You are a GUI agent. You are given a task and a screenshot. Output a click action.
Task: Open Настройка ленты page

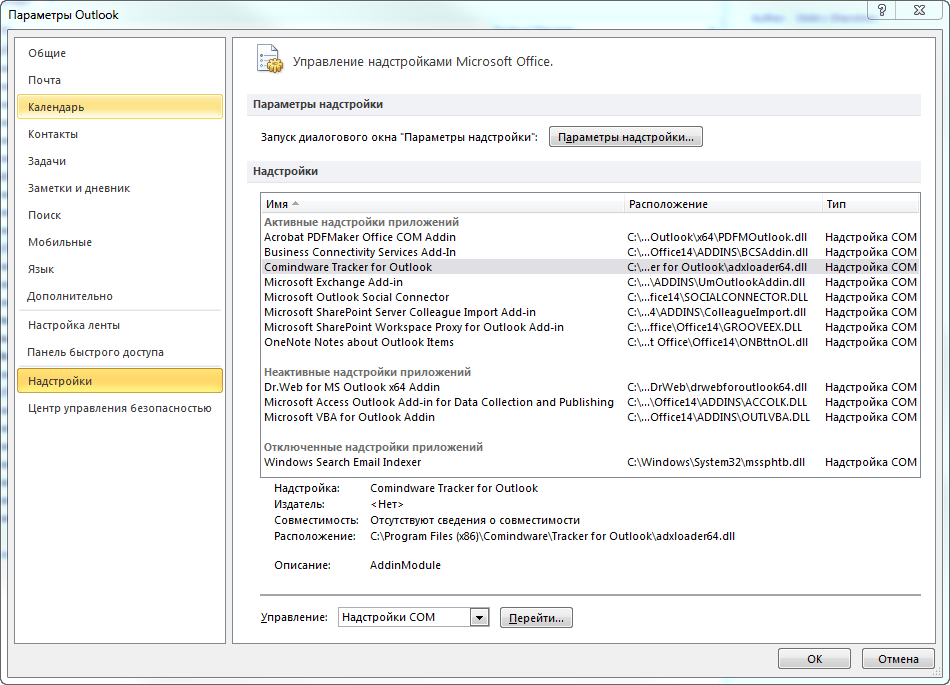click(120, 325)
